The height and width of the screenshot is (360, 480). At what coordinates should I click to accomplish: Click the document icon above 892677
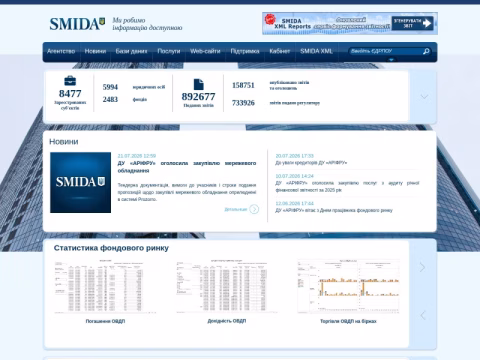199,84
